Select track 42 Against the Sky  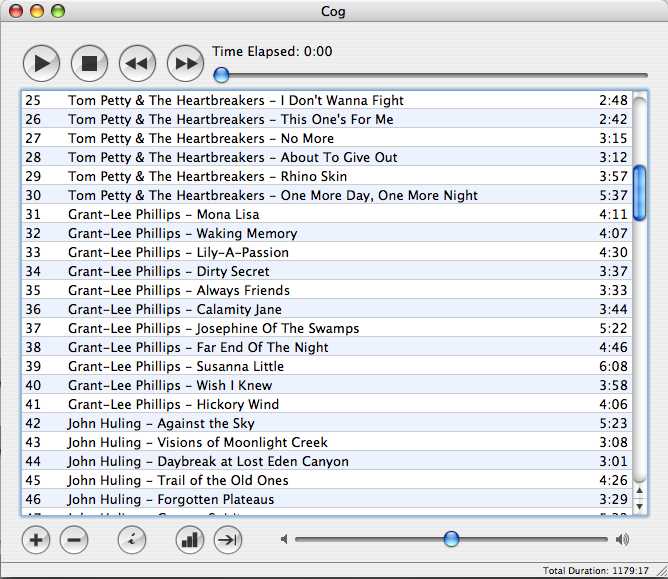327,423
